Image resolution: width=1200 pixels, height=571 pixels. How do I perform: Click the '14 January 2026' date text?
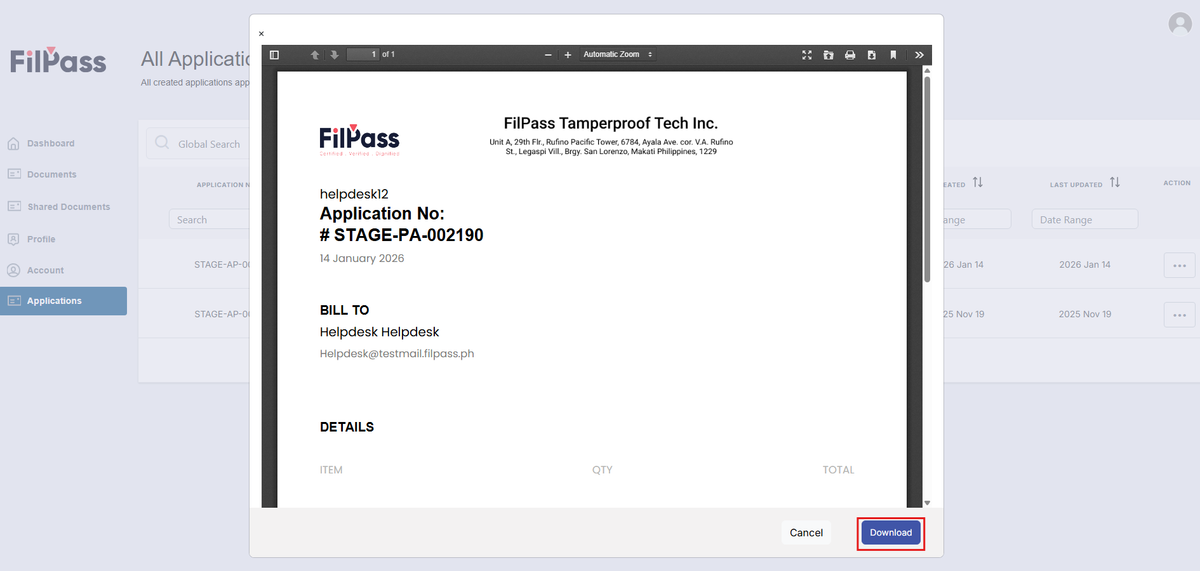(362, 258)
